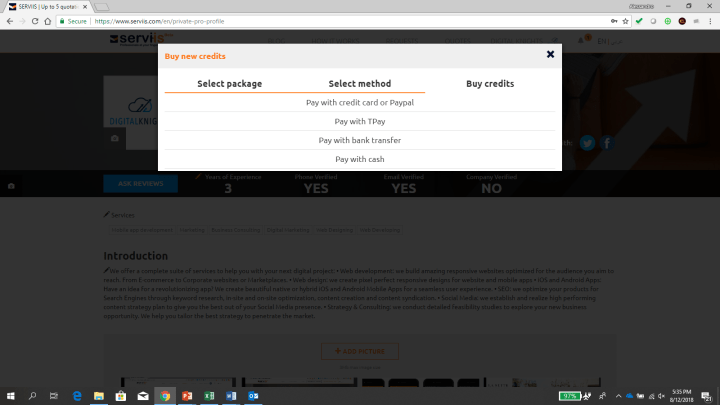This screenshot has height=405, width=720.
Task: Click the ASK REVIEWS button
Action: 140,184
